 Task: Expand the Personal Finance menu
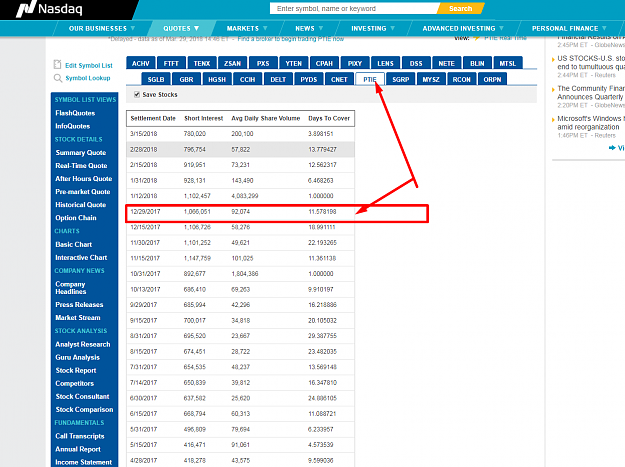(569, 28)
